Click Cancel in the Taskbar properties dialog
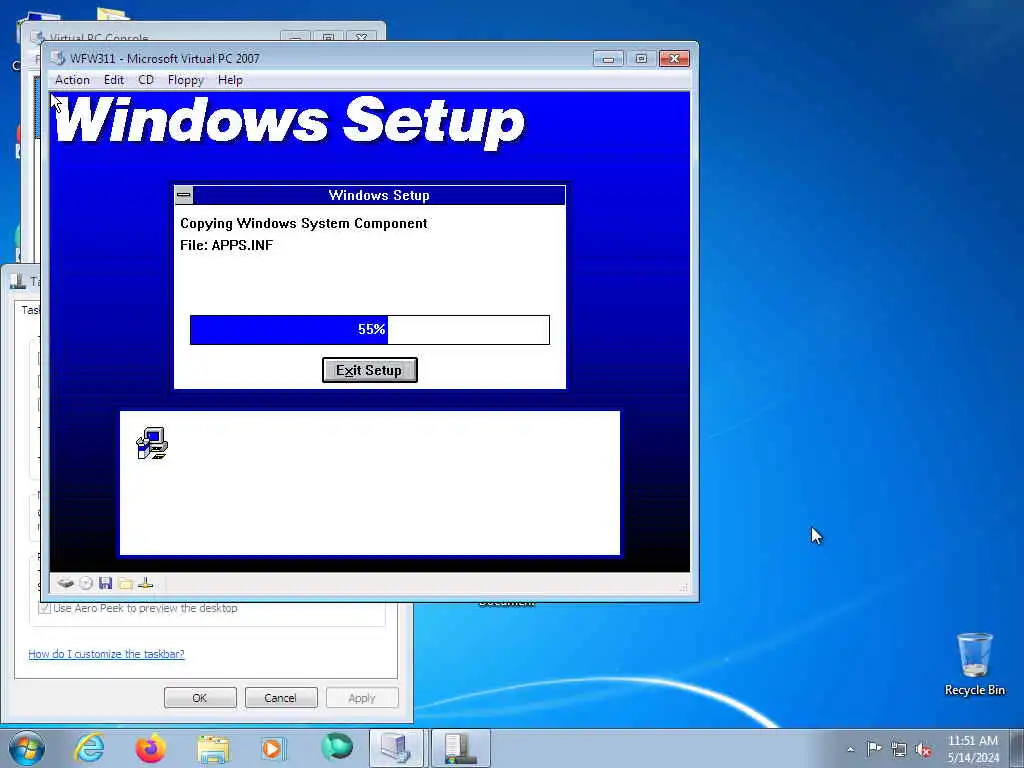Viewport: 1024px width, 768px height. point(280,697)
